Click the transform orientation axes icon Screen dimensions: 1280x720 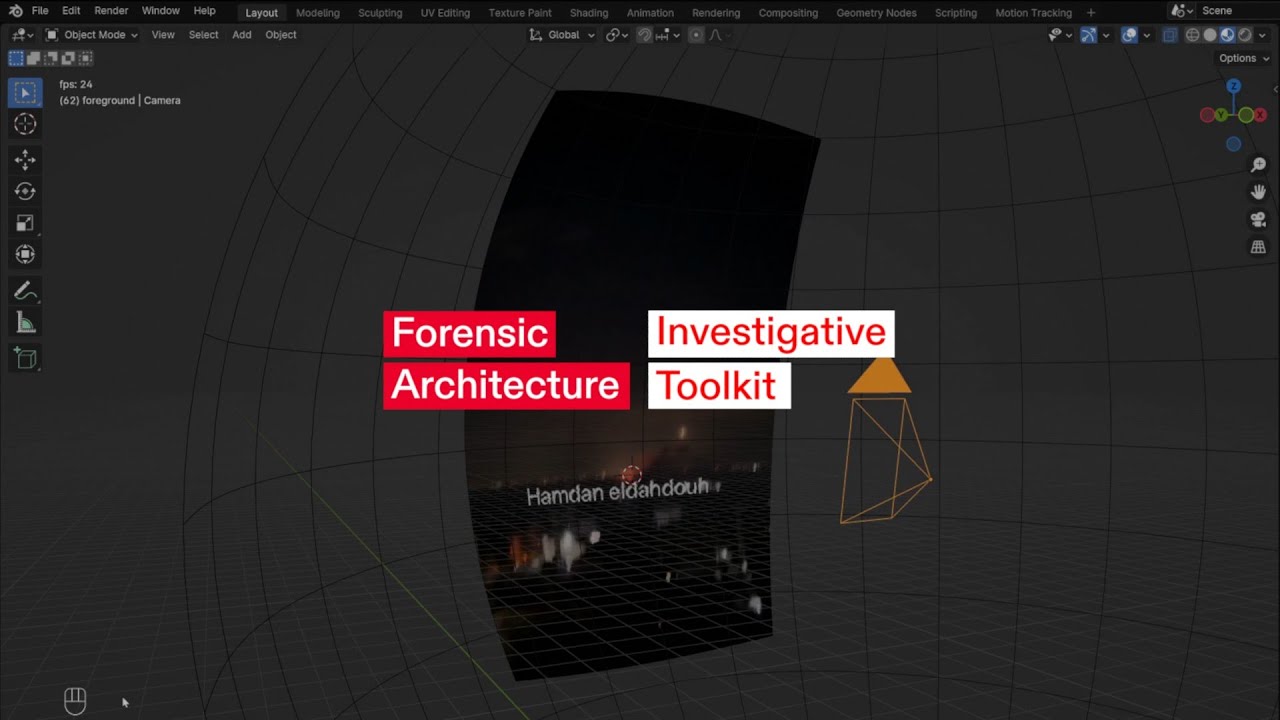coord(535,35)
